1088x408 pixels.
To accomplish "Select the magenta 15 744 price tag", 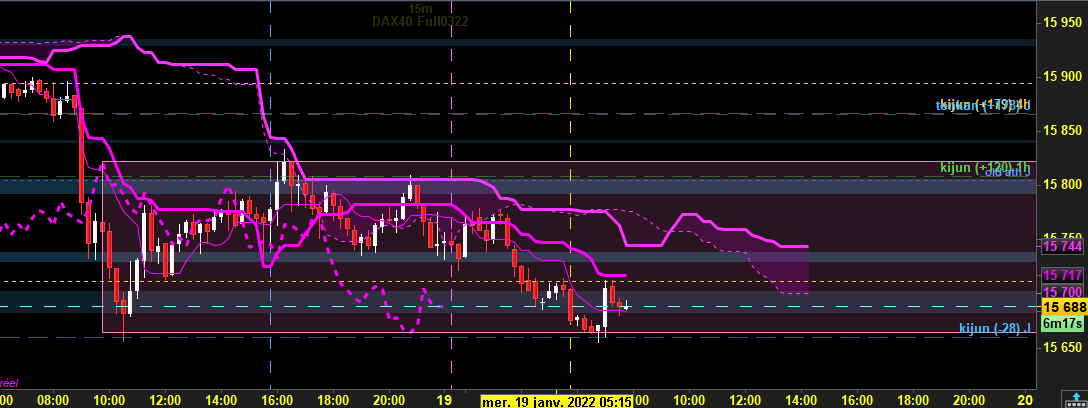I will click(1061, 246).
